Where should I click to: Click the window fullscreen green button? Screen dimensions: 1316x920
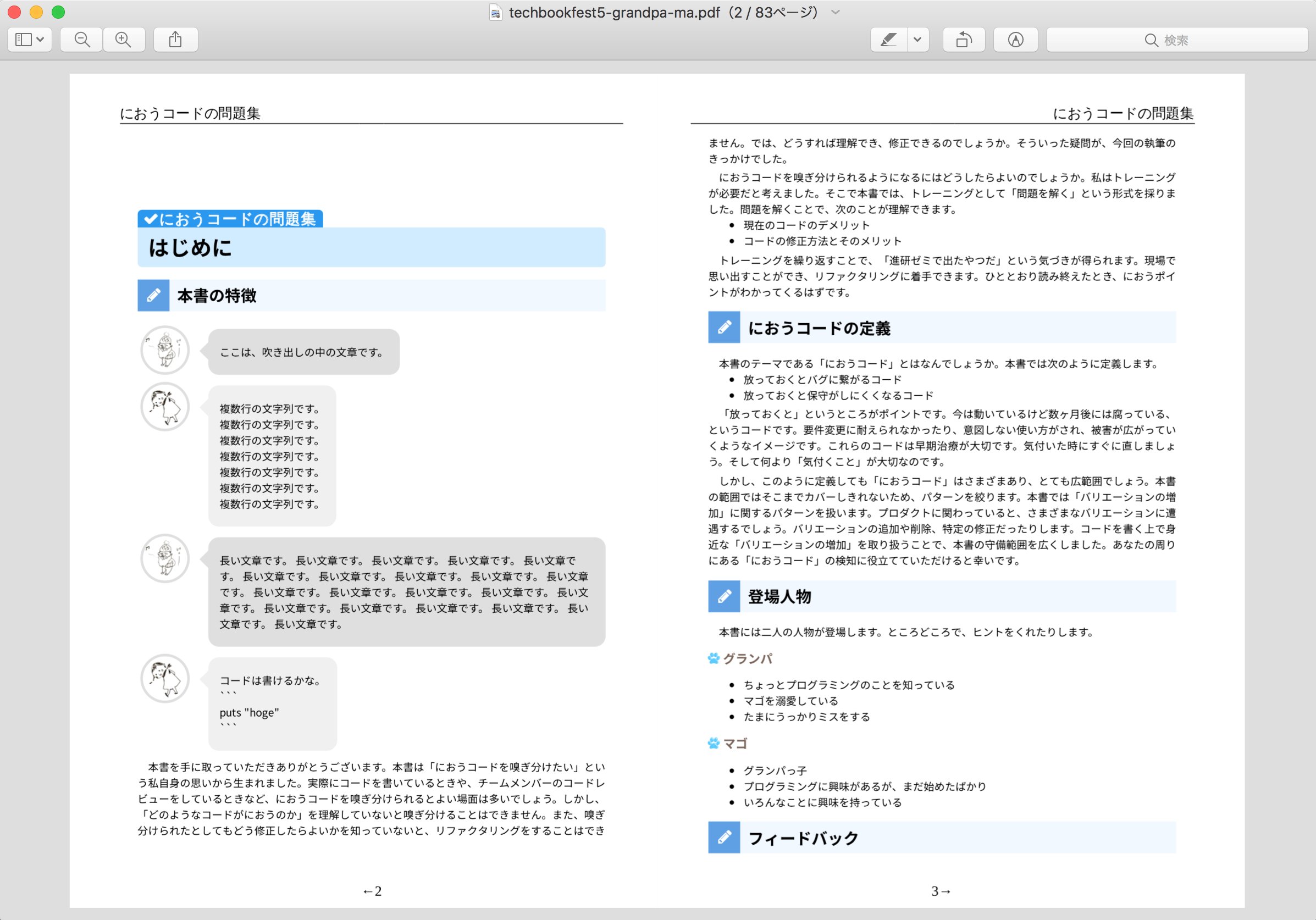tap(58, 12)
